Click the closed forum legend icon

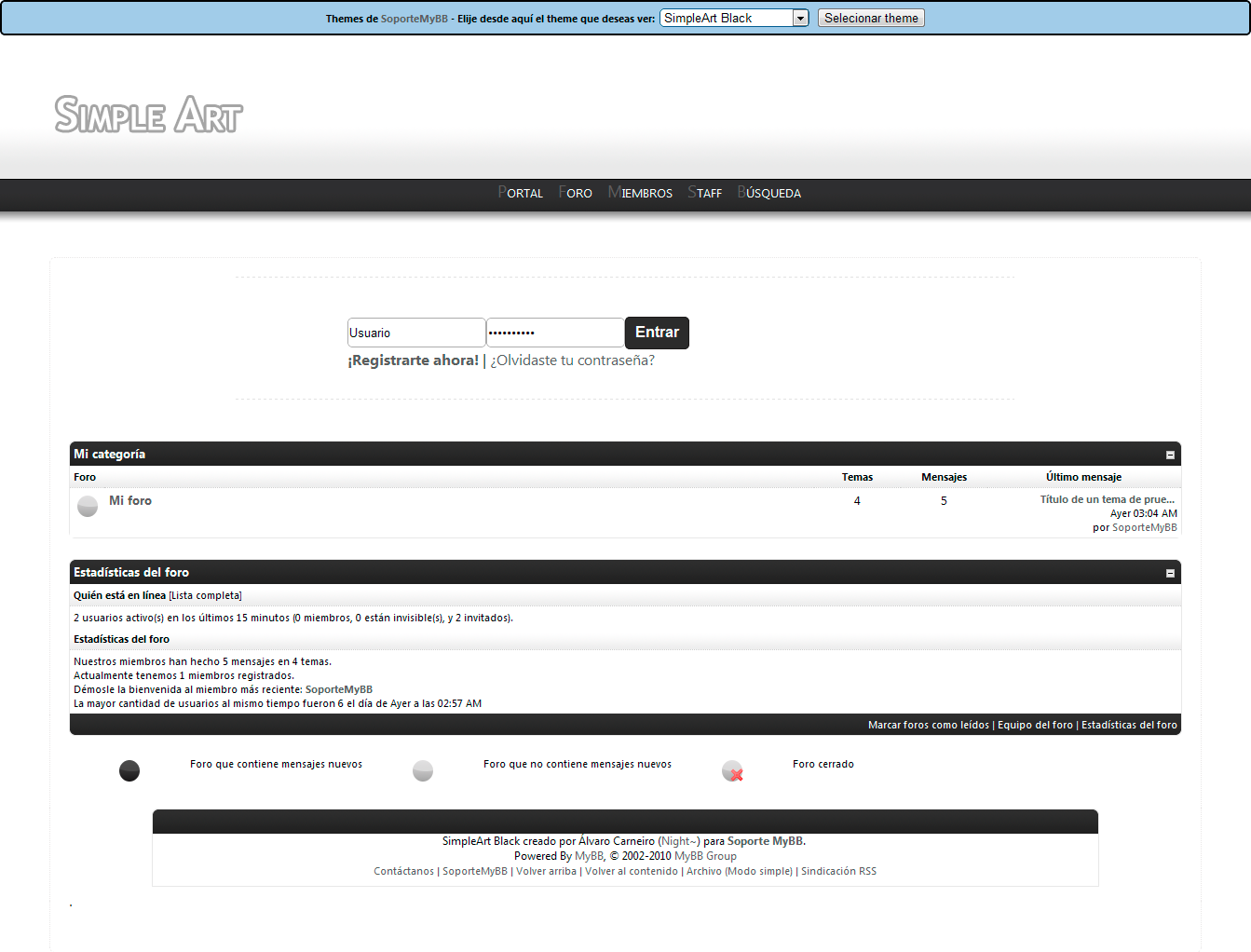click(x=732, y=771)
